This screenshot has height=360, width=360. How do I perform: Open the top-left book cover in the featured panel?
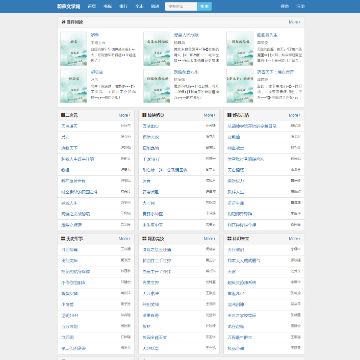point(73,49)
